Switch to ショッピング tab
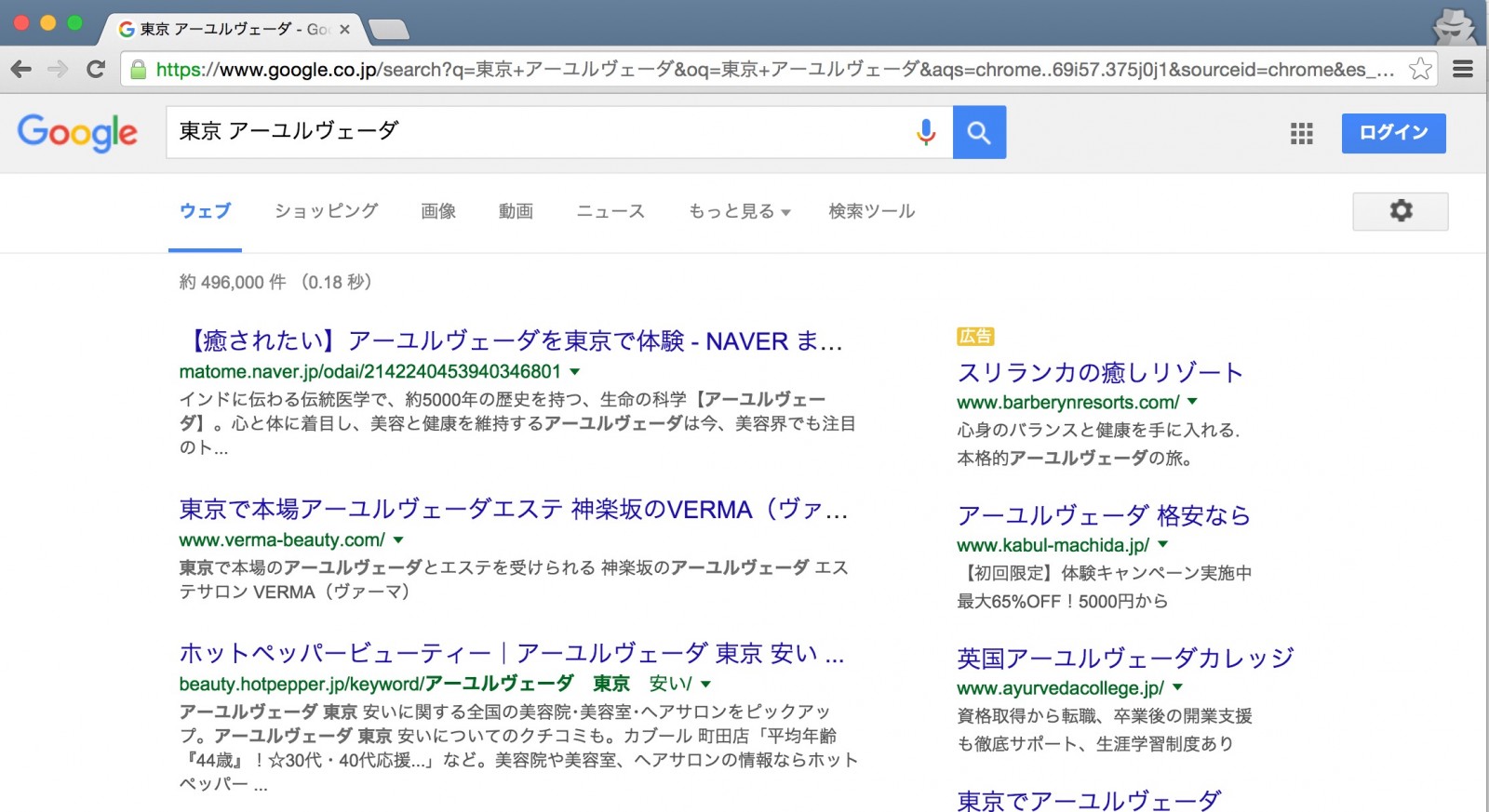This screenshot has height=812, width=1489. pyautogui.click(x=327, y=211)
